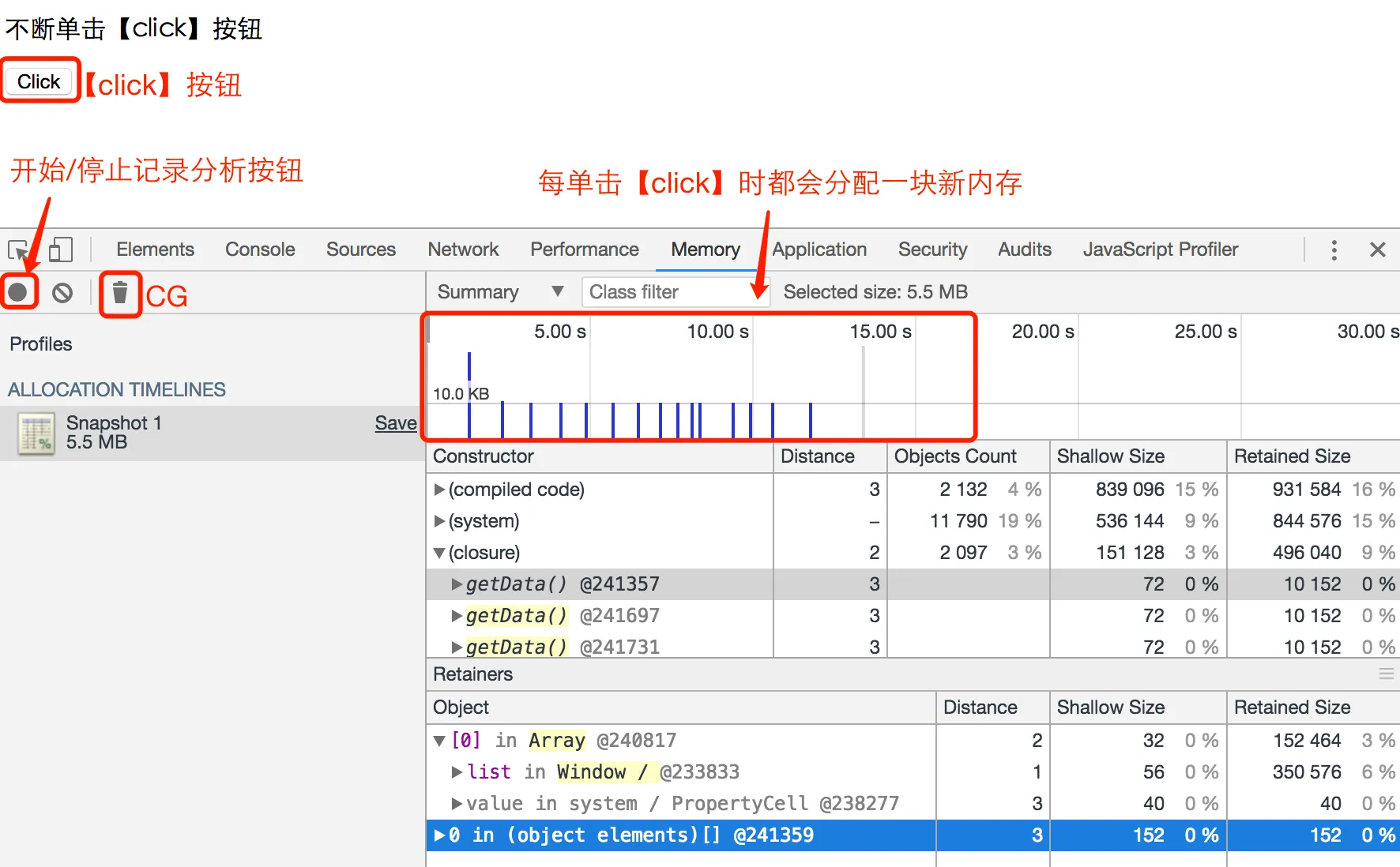The height and width of the screenshot is (867, 1400).
Task: Expand getData() @241697 row
Action: coord(457,616)
